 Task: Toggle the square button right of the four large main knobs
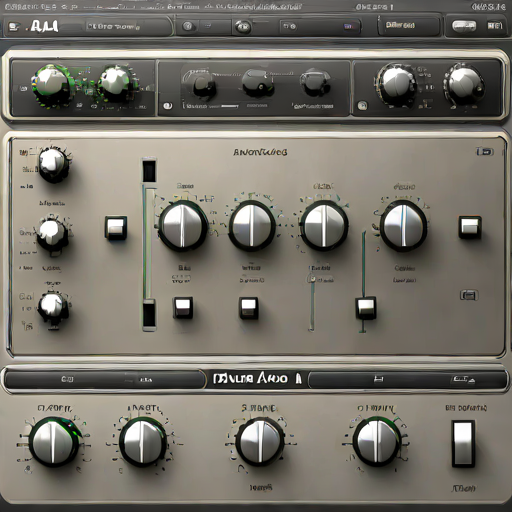point(470,227)
